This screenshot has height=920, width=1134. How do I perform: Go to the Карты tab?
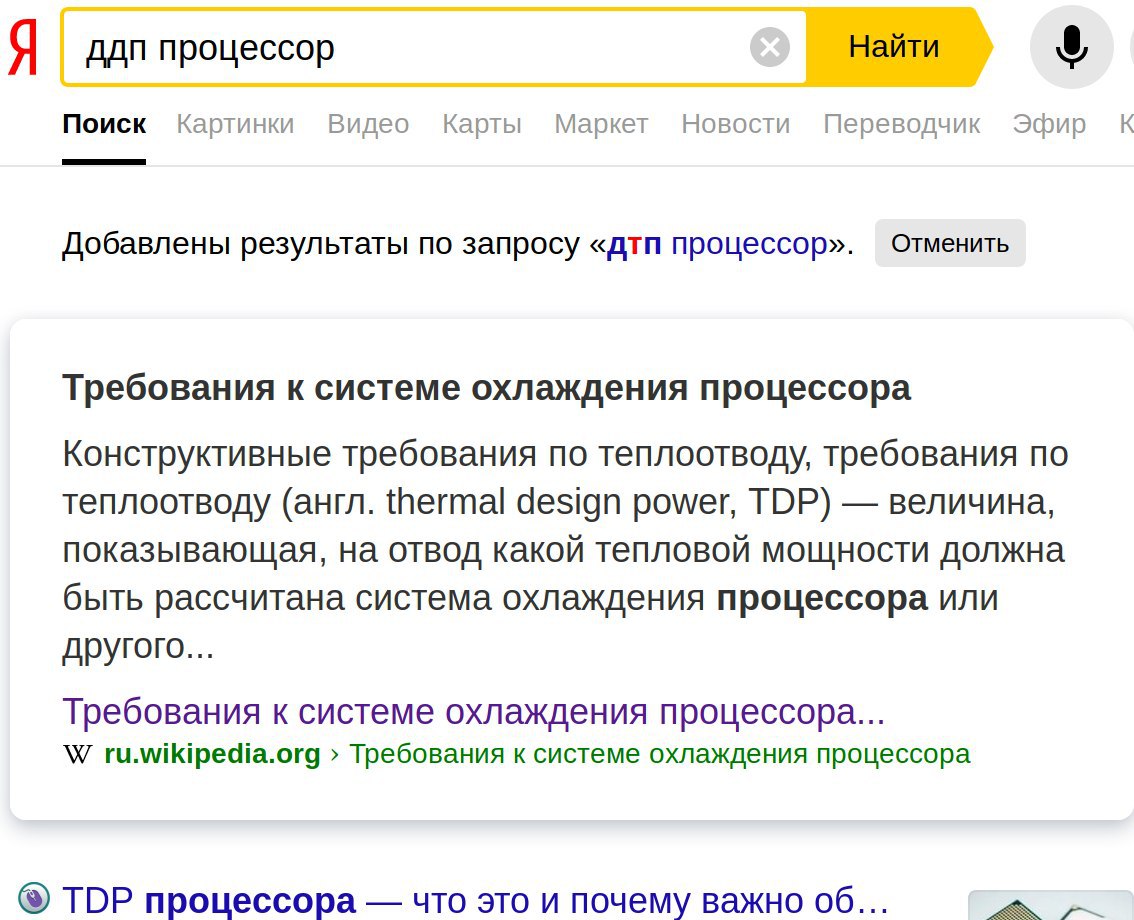point(482,124)
